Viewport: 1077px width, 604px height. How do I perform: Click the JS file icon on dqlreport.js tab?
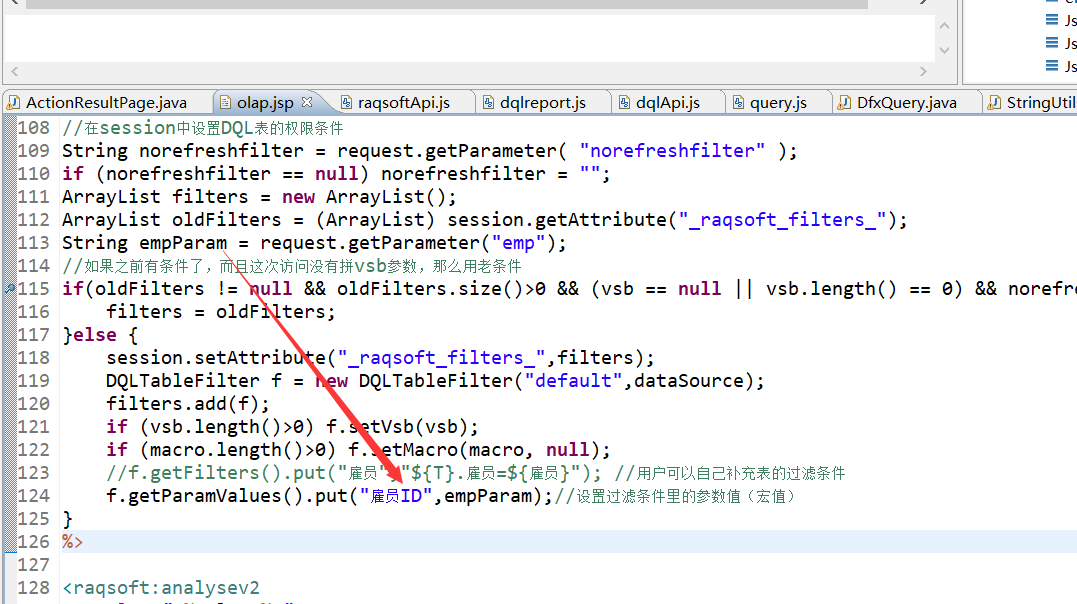point(488,102)
